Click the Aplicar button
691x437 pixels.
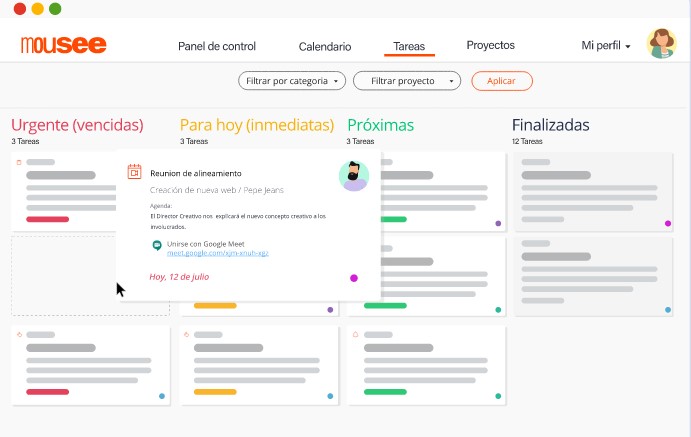(502, 81)
